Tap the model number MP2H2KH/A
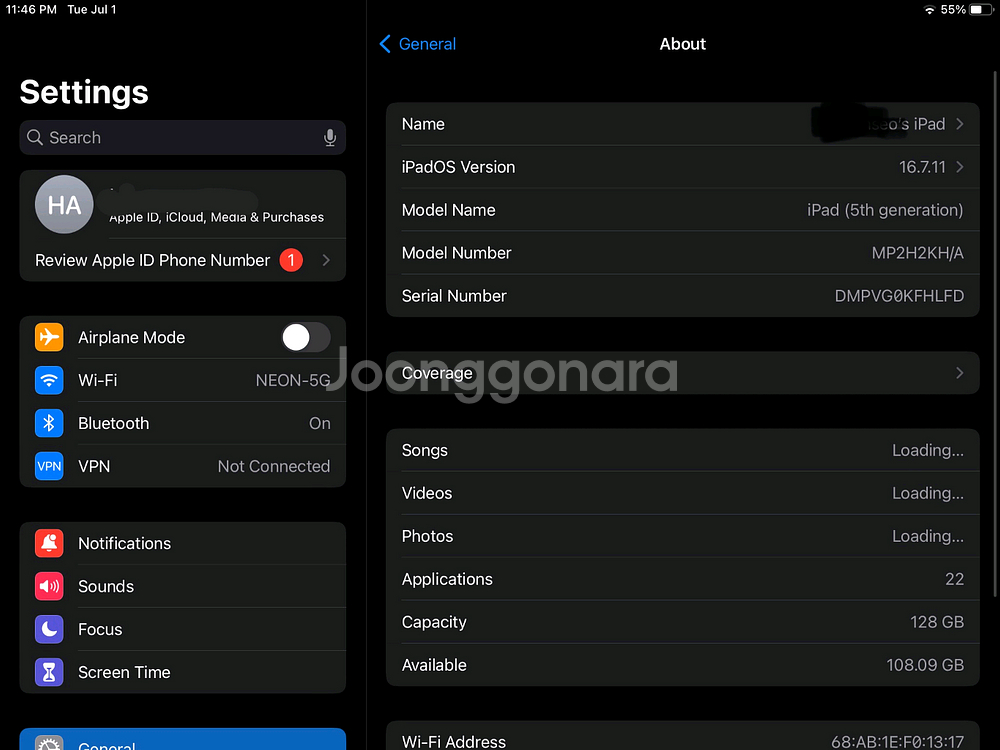The width and height of the screenshot is (1000, 750). [918, 253]
